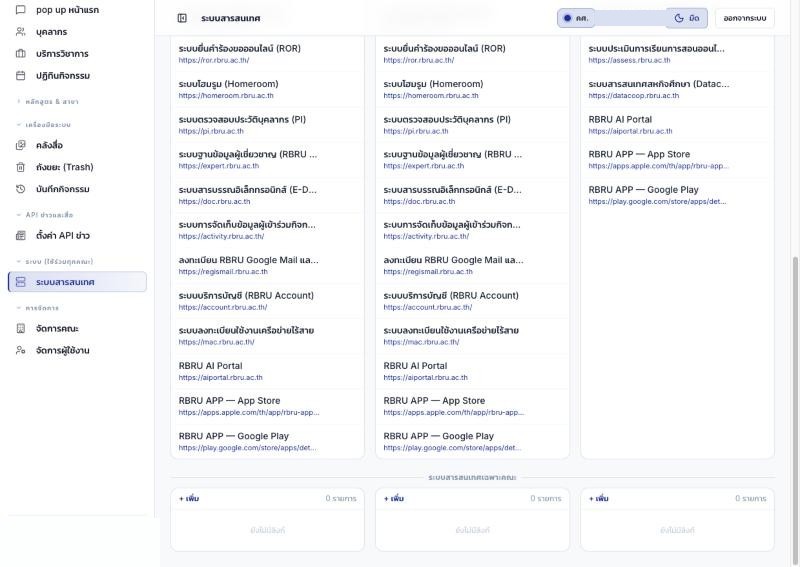Click the คลังสื่อ media library icon
Viewport: 800px width, 567px height.
click(20, 145)
